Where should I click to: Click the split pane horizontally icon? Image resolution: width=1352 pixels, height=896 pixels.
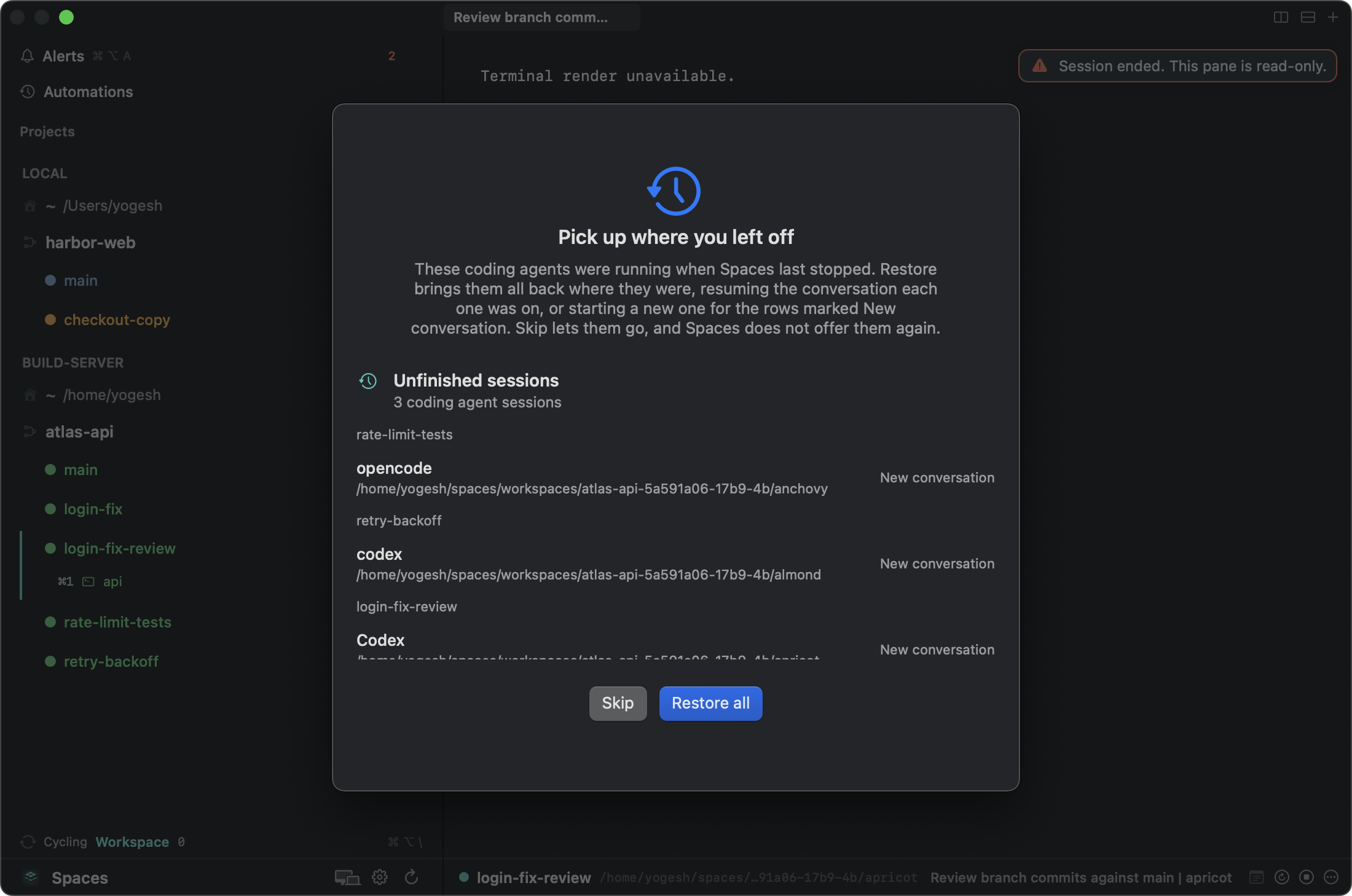click(x=1308, y=17)
